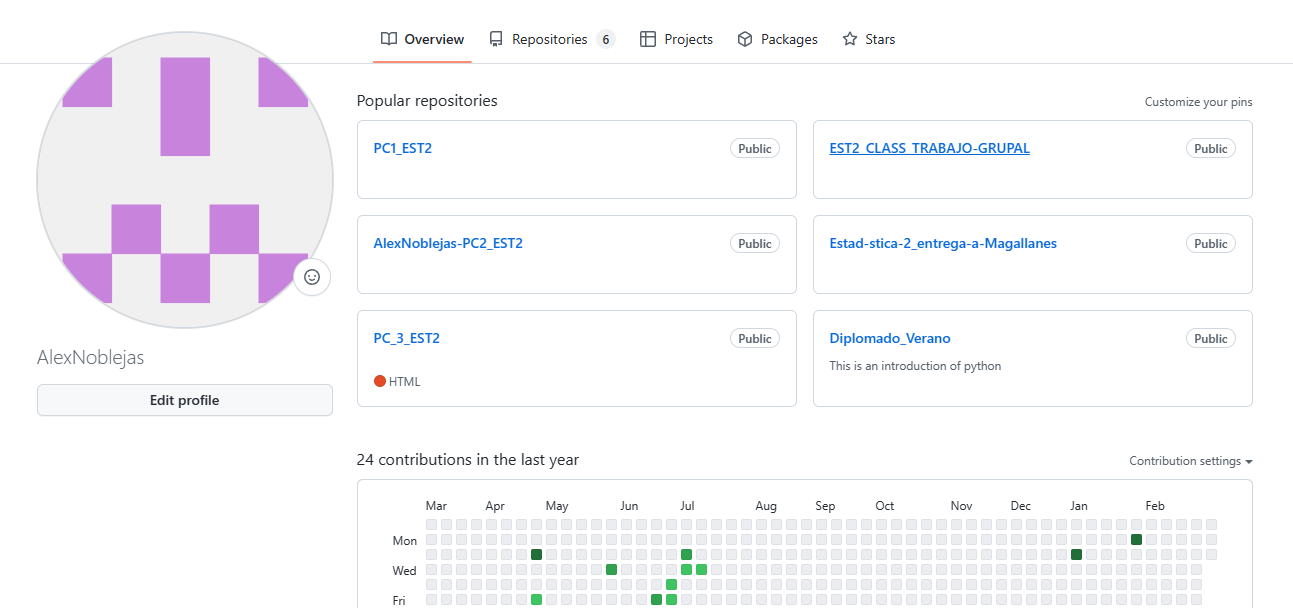
Task: Click the smiley set-status icon
Action: coord(312,277)
